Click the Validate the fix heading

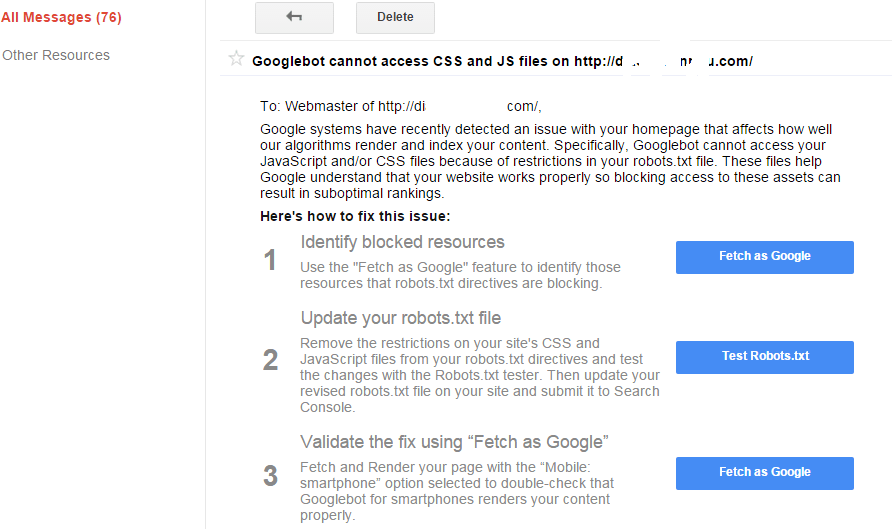[x=454, y=442]
